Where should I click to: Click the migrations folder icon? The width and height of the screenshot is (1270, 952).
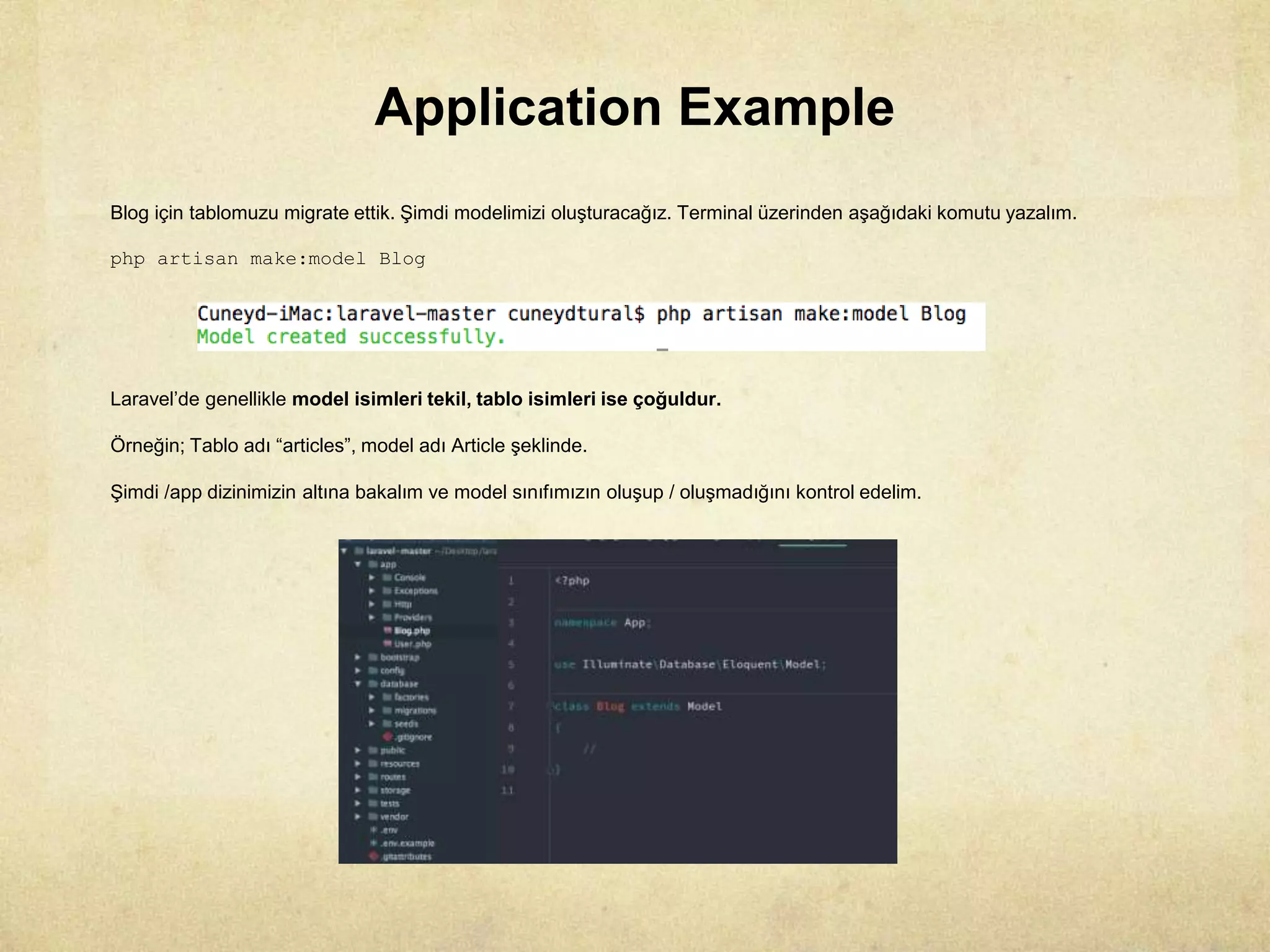pyautogui.click(x=387, y=710)
